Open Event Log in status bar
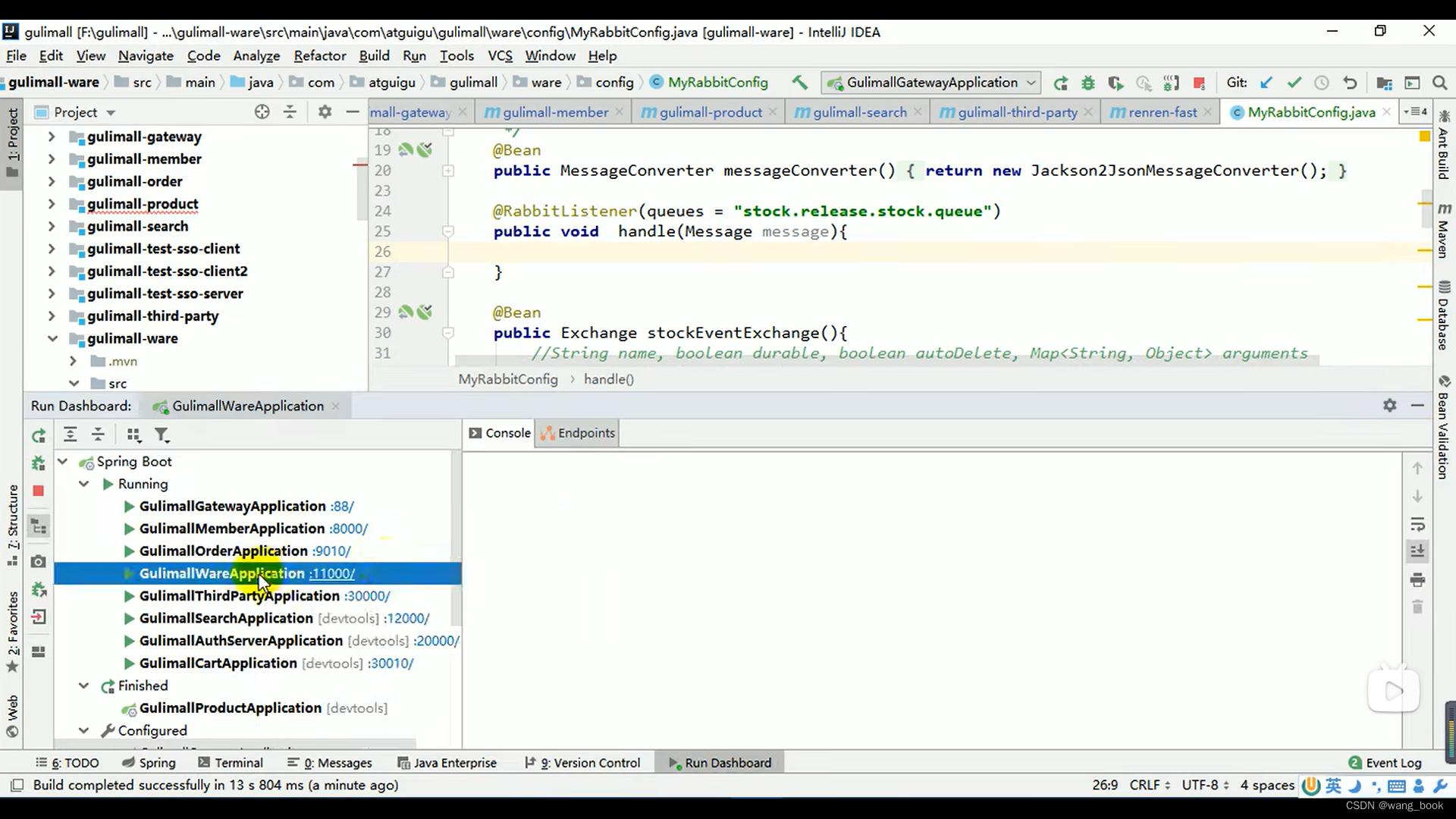Viewport: 1456px width, 819px height. pyautogui.click(x=1385, y=763)
